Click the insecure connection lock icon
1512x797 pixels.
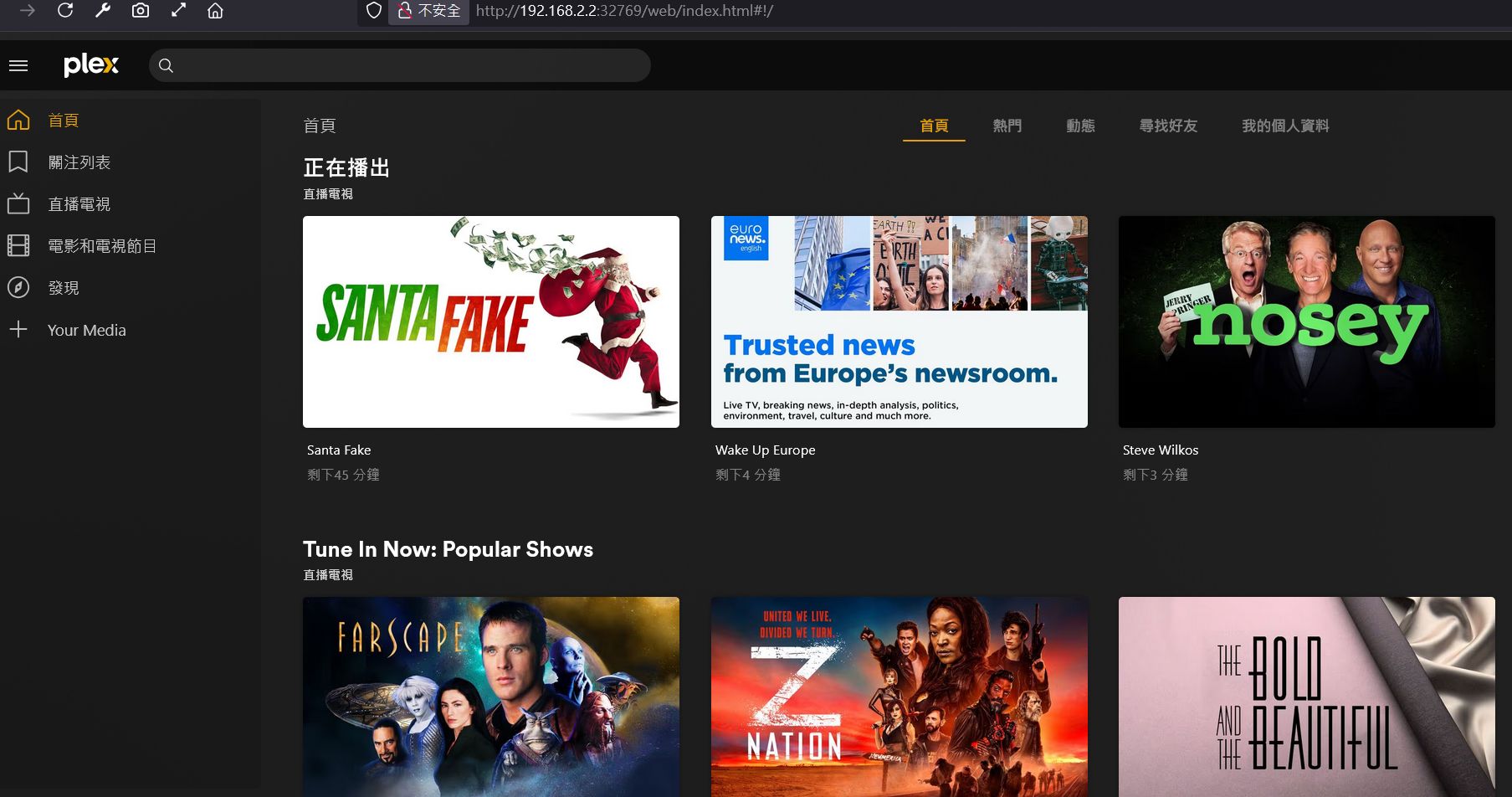404,11
